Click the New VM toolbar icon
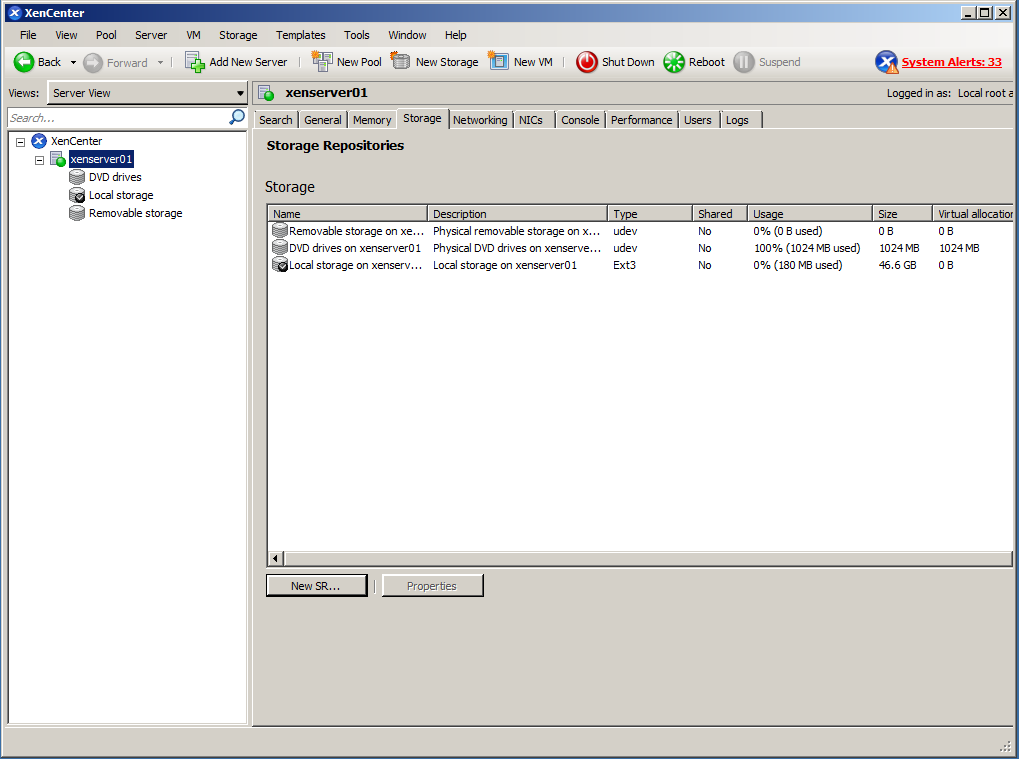Screen dimensions: 1019x759 [499, 62]
